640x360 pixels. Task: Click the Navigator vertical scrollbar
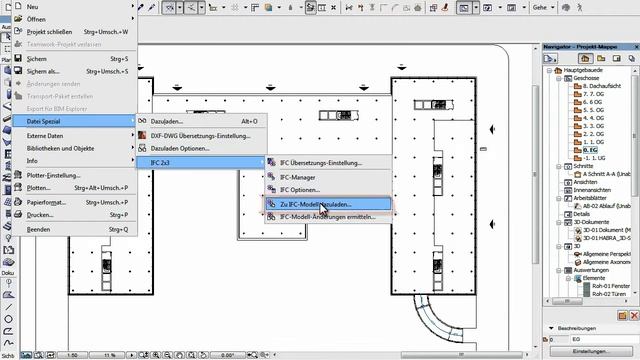tap(635, 182)
